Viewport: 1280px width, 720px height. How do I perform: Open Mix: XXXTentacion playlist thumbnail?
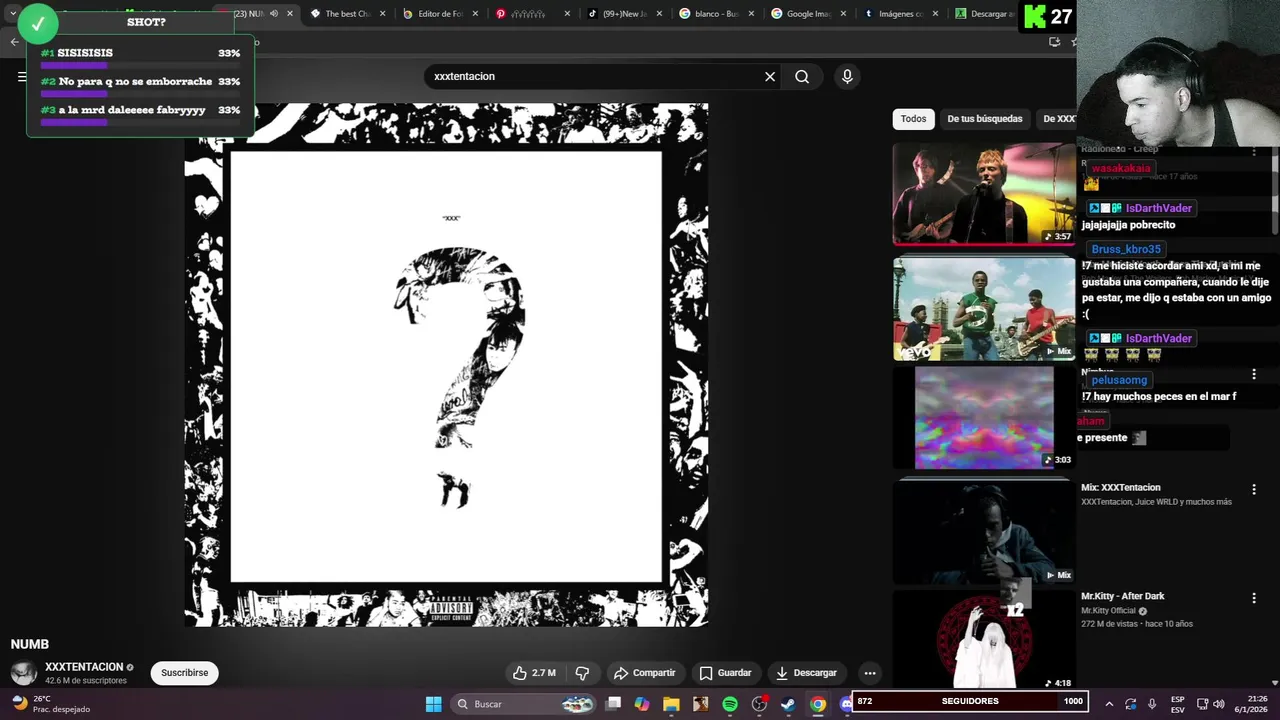[x=984, y=530]
